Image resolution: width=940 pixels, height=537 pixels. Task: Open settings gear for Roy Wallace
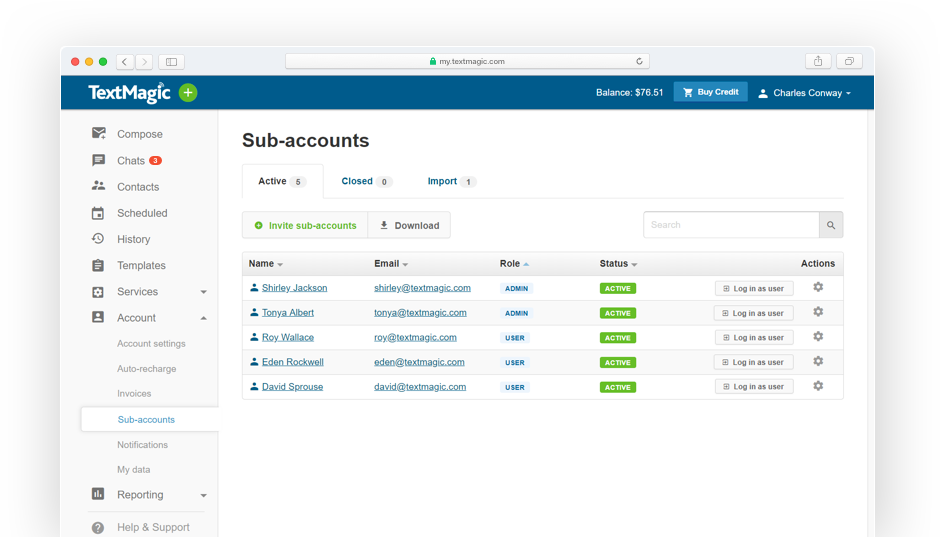coord(818,336)
